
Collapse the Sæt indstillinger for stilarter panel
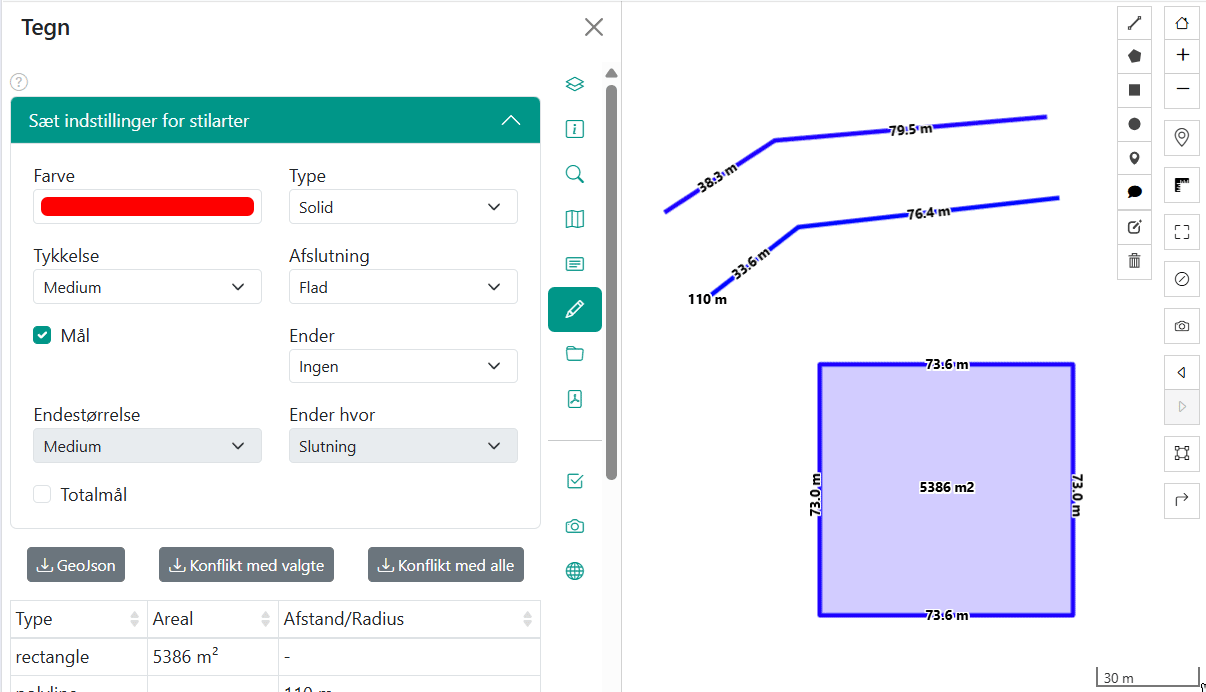tap(510, 121)
